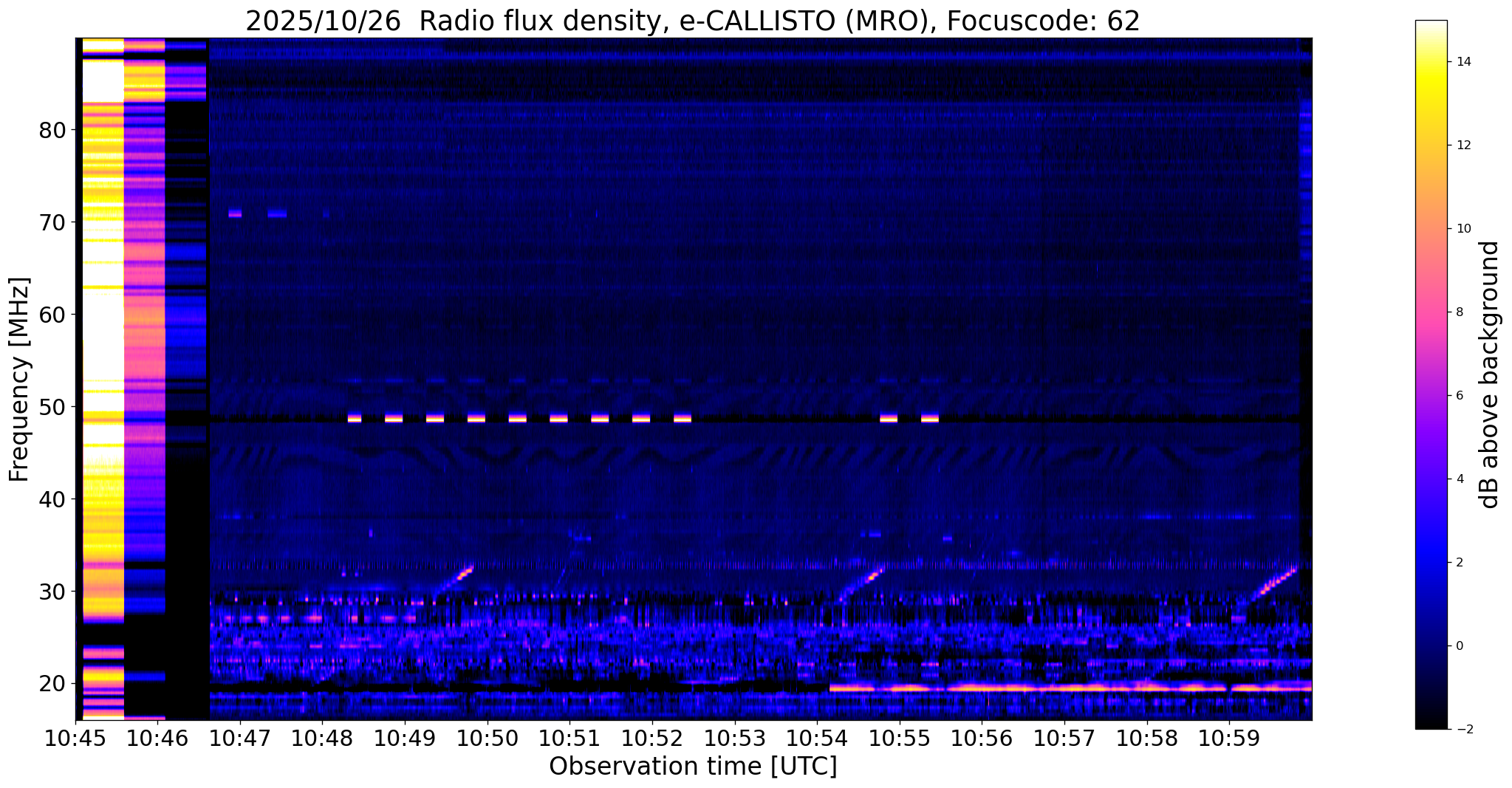Image resolution: width=1512 pixels, height=788 pixels.
Task: Select the 10:51 time tick label
Action: click(570, 739)
